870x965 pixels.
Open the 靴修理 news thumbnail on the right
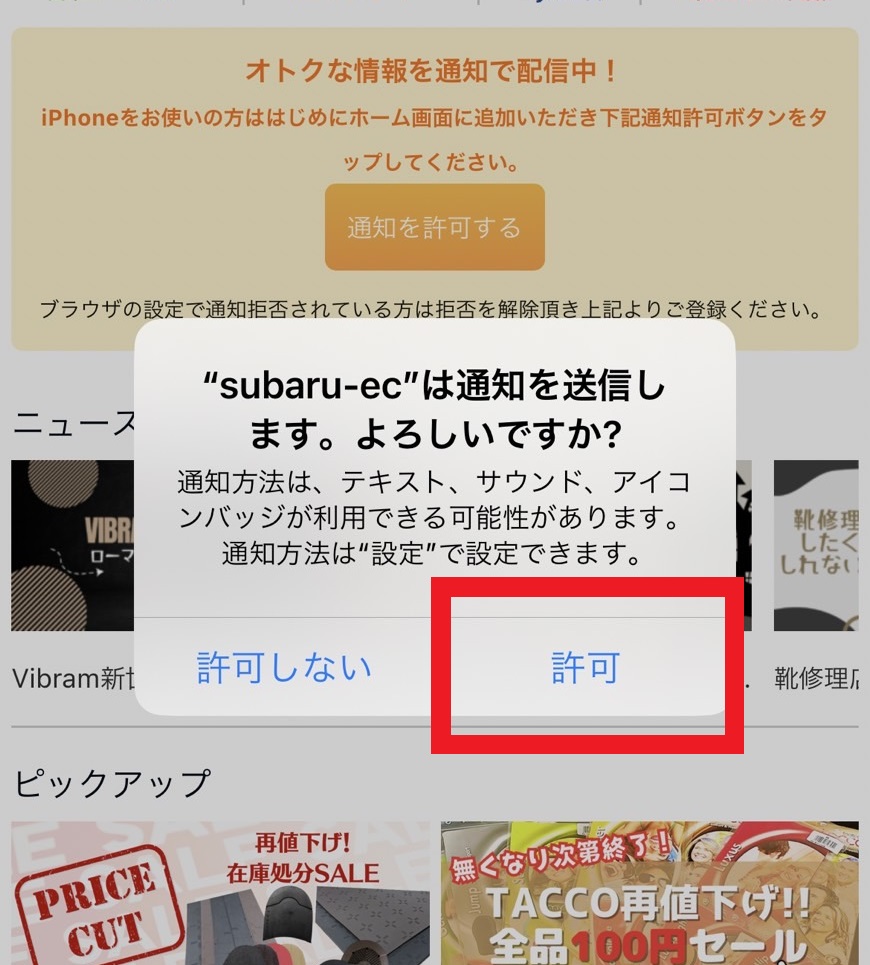pyautogui.click(x=816, y=545)
